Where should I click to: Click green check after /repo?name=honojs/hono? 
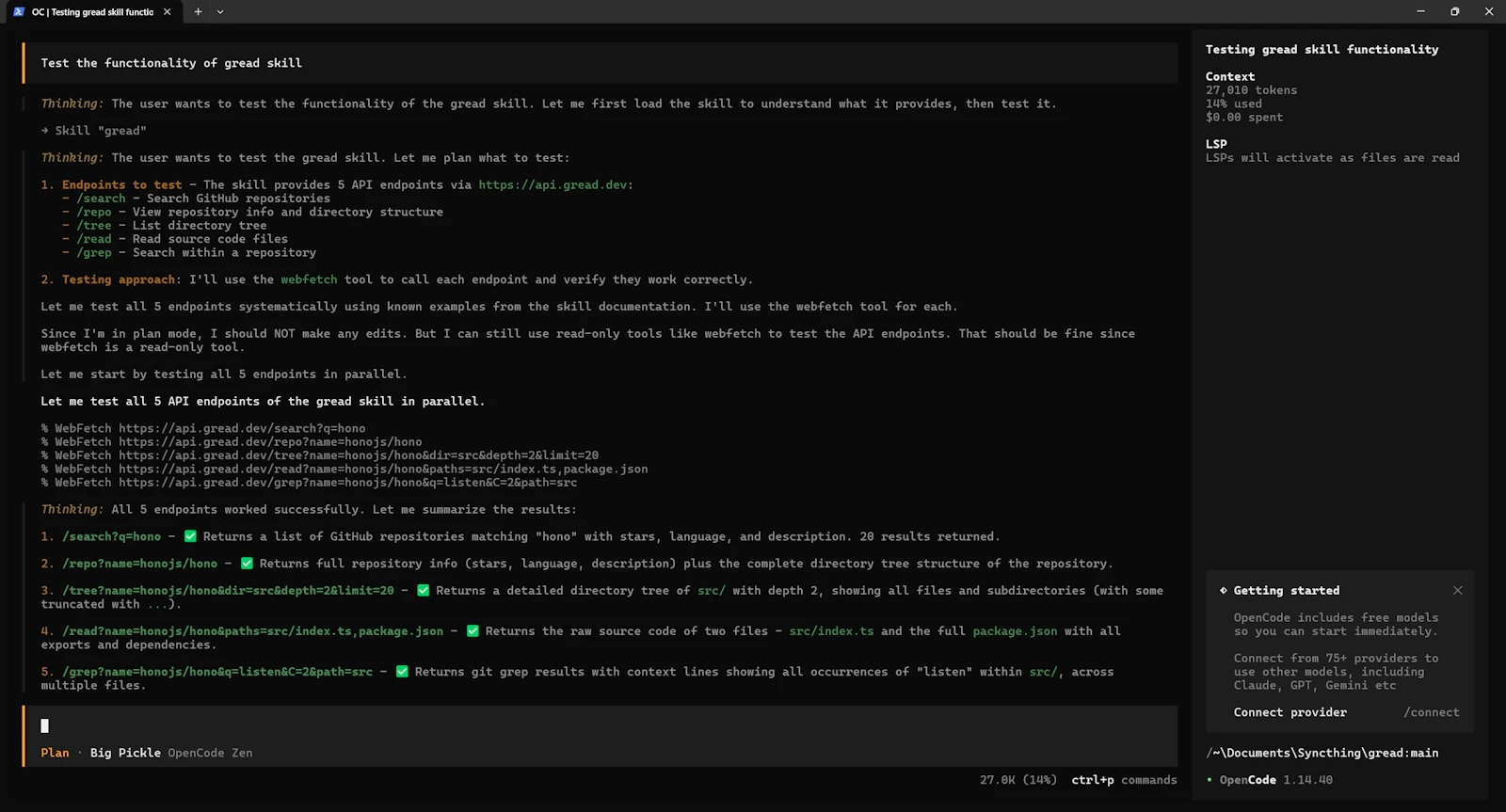click(247, 564)
